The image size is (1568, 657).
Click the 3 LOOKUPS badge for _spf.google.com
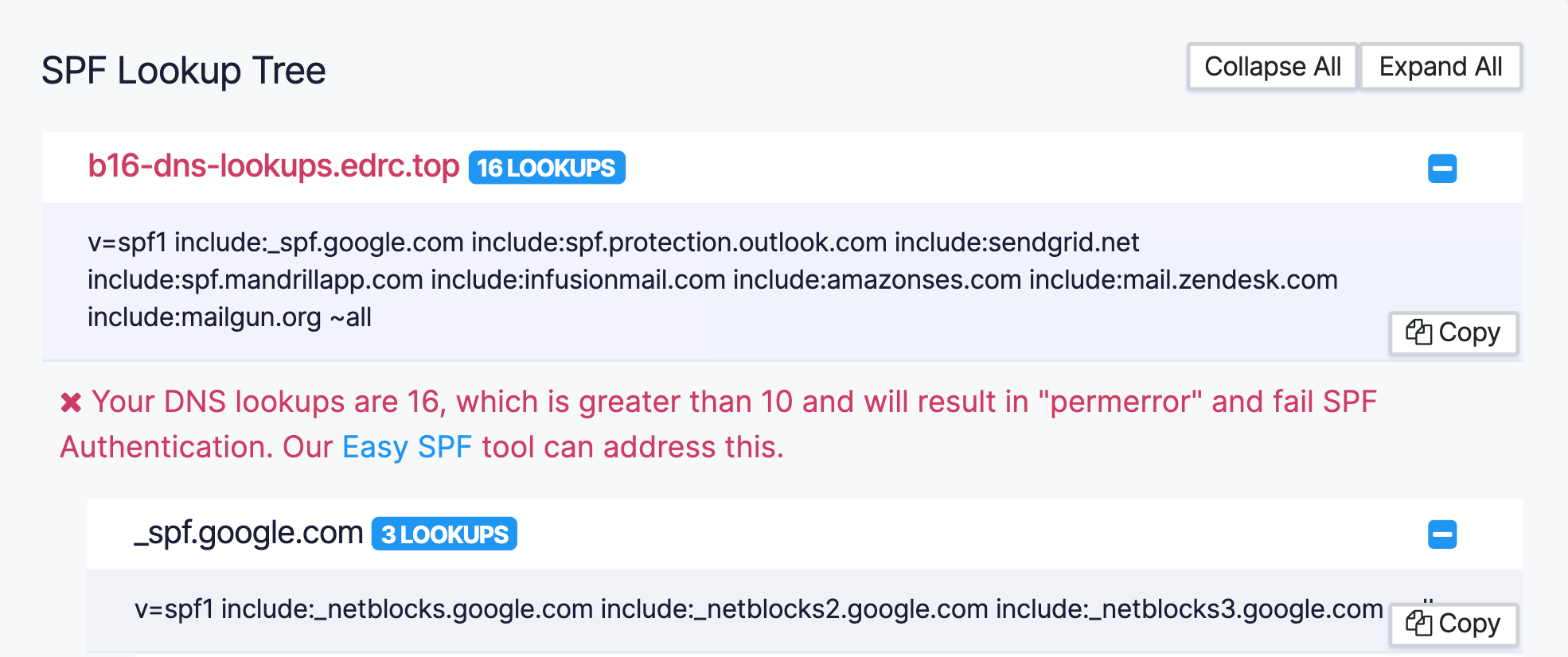pos(443,534)
